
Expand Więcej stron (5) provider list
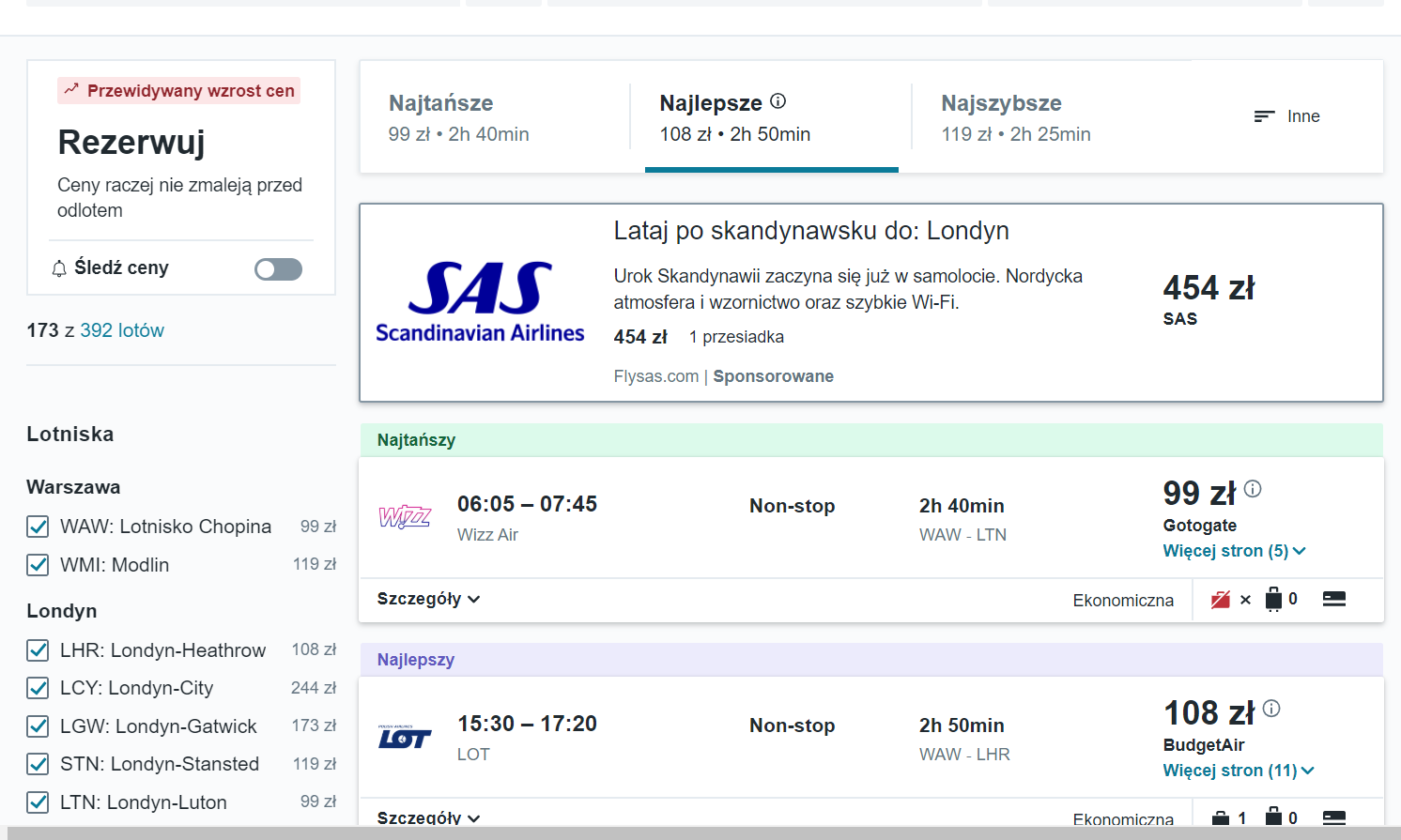tap(1234, 551)
